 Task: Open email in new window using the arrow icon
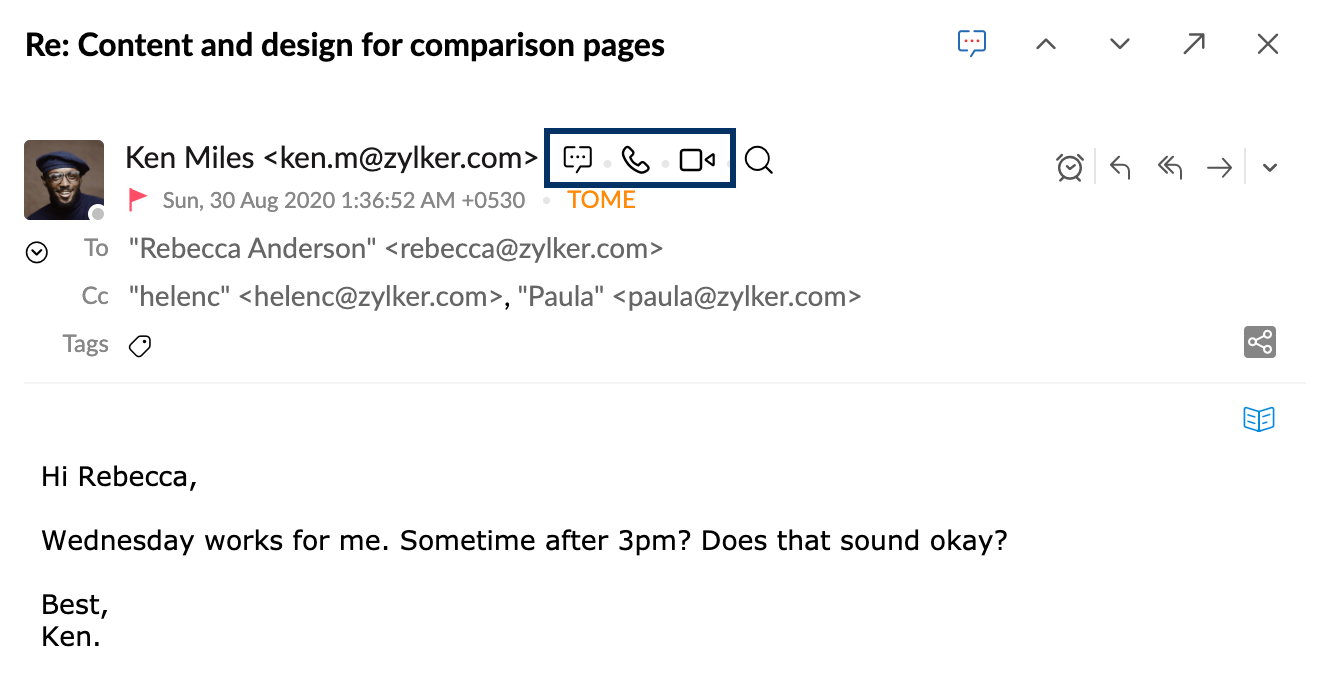click(1194, 44)
